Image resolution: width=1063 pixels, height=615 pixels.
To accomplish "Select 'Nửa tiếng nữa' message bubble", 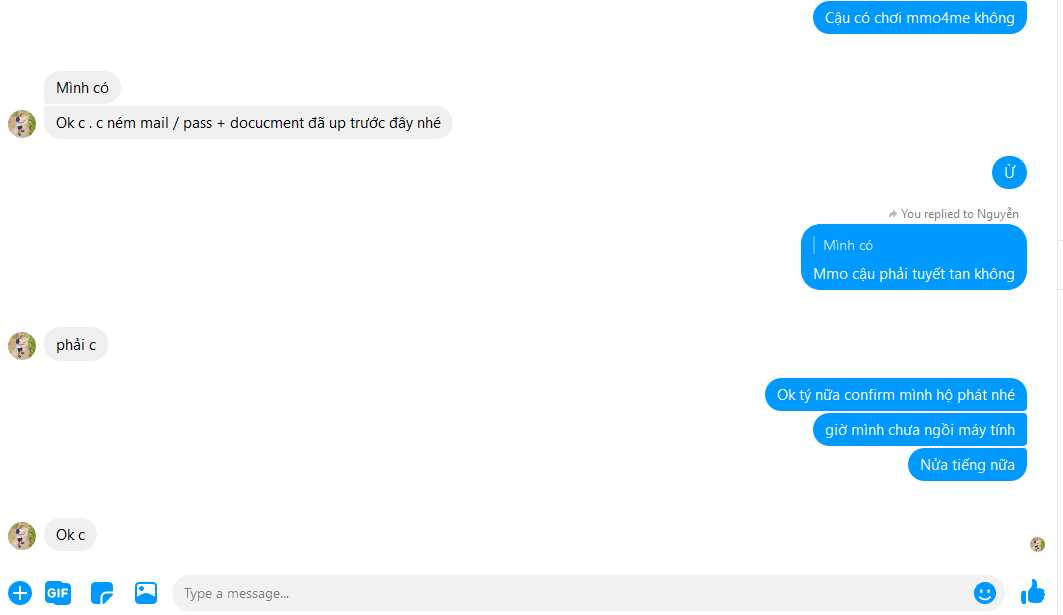I will coord(967,464).
